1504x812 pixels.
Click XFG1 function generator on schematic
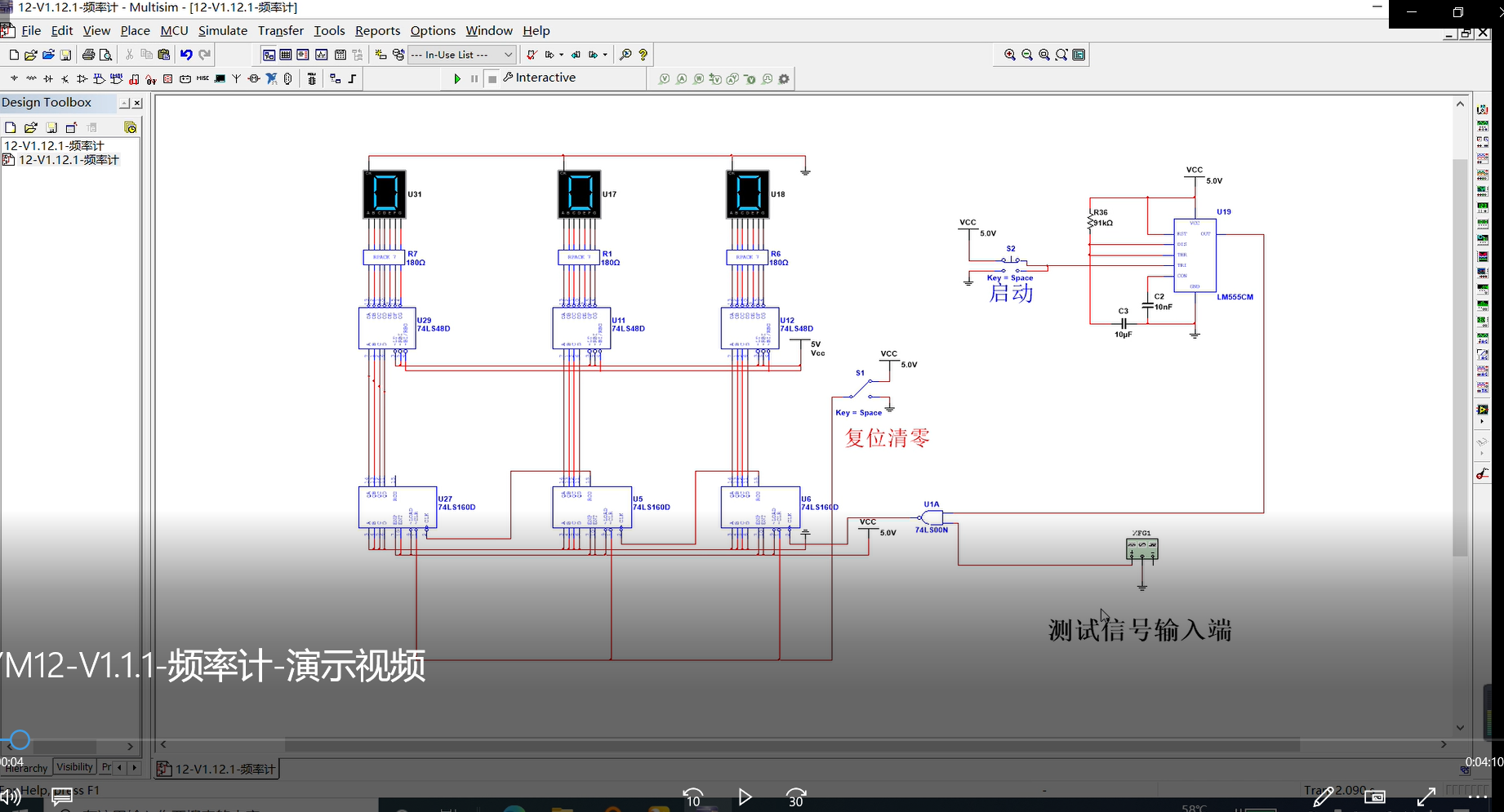(x=1141, y=548)
